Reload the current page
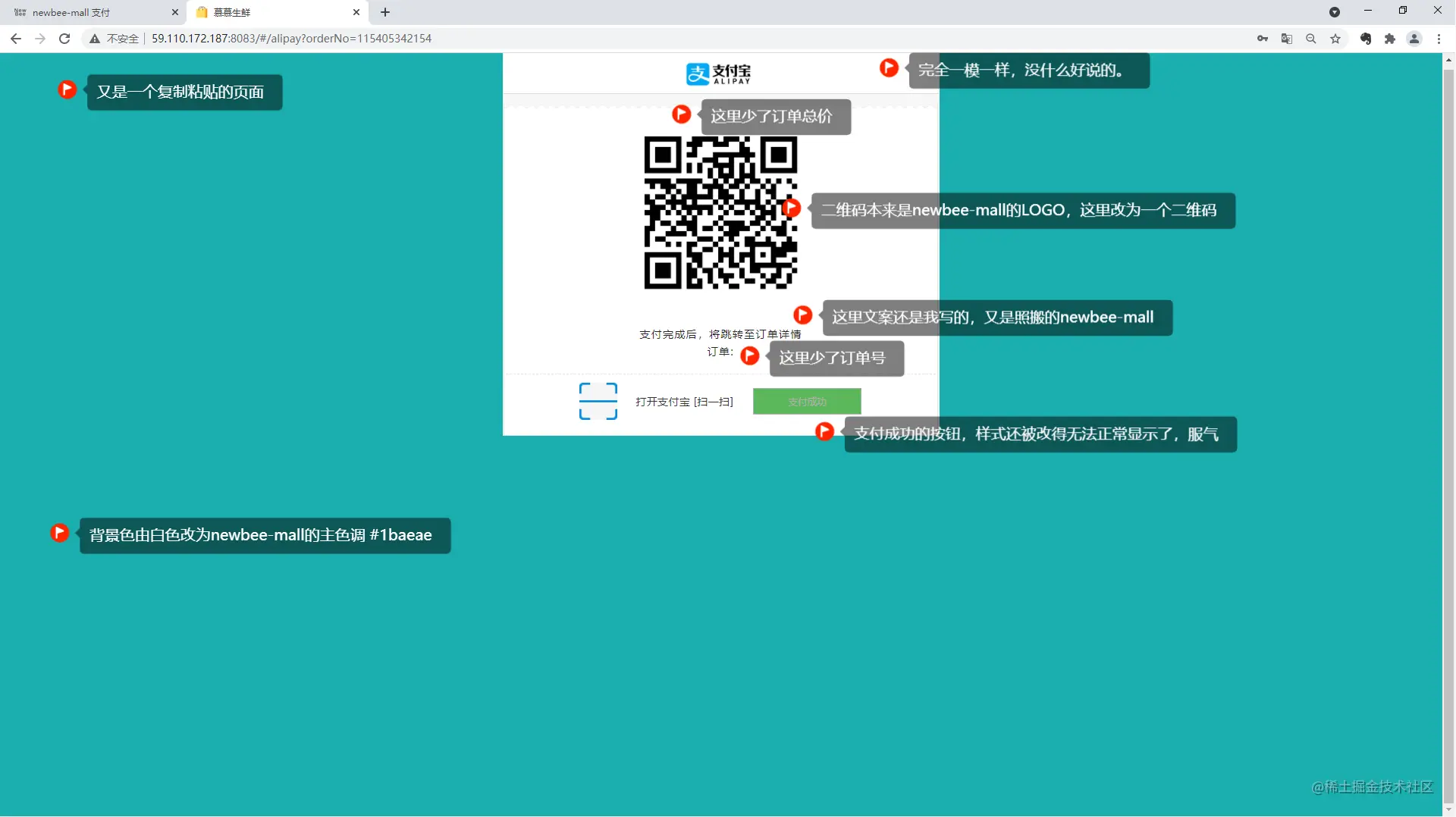This screenshot has width=1456, height=817. [64, 39]
